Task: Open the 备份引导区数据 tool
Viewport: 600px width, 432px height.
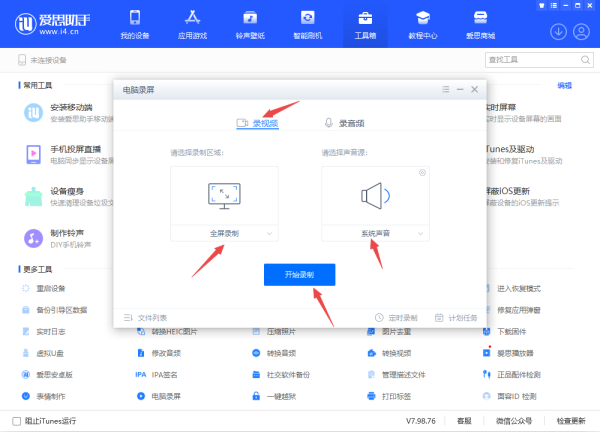Action: tap(54, 310)
